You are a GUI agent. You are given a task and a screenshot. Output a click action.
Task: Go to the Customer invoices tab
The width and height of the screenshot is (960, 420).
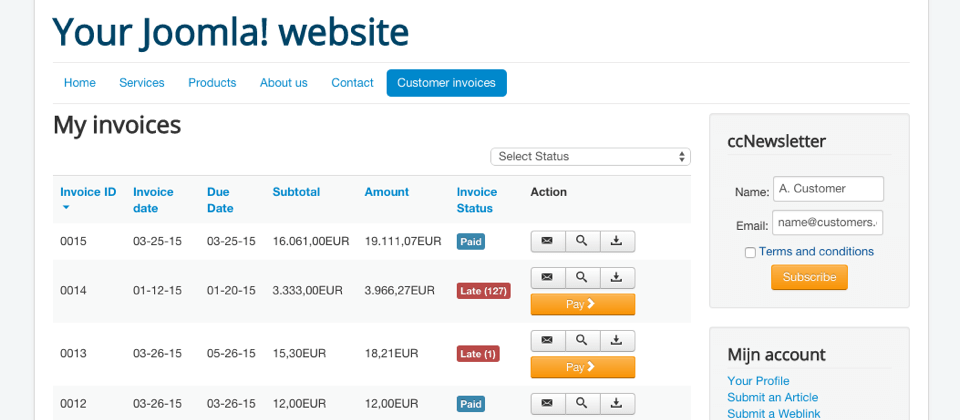446,83
